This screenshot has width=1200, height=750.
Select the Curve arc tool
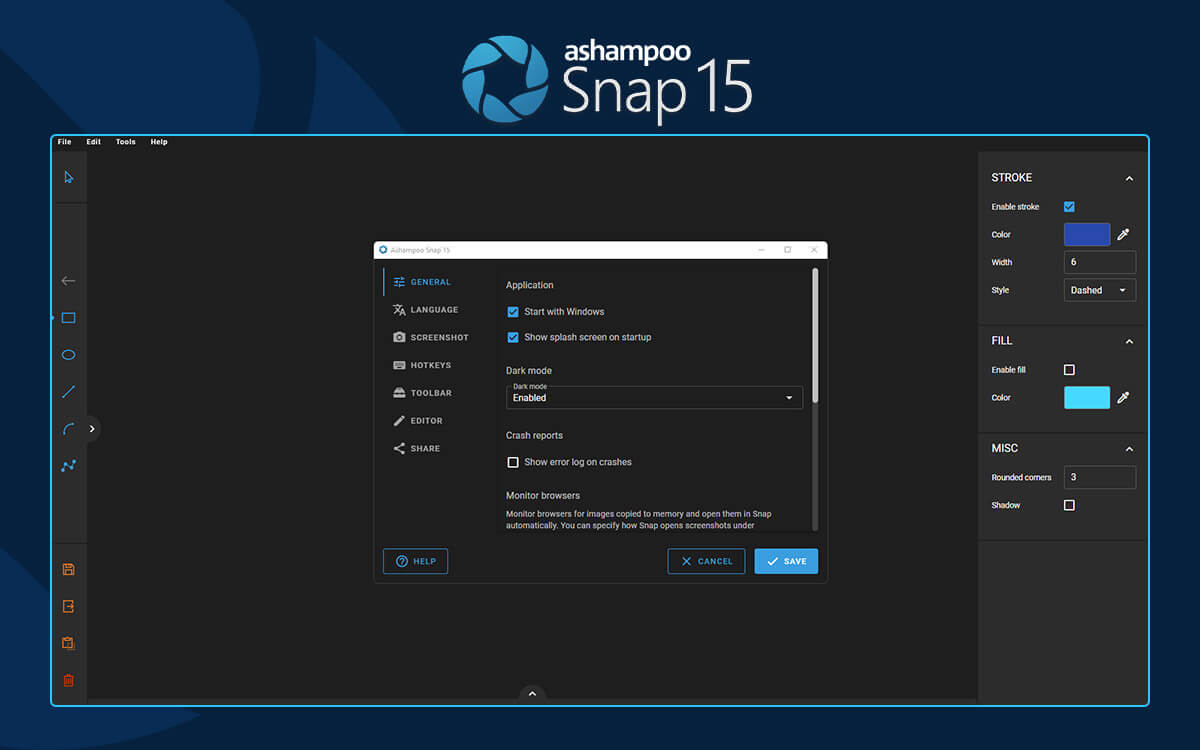pos(69,429)
